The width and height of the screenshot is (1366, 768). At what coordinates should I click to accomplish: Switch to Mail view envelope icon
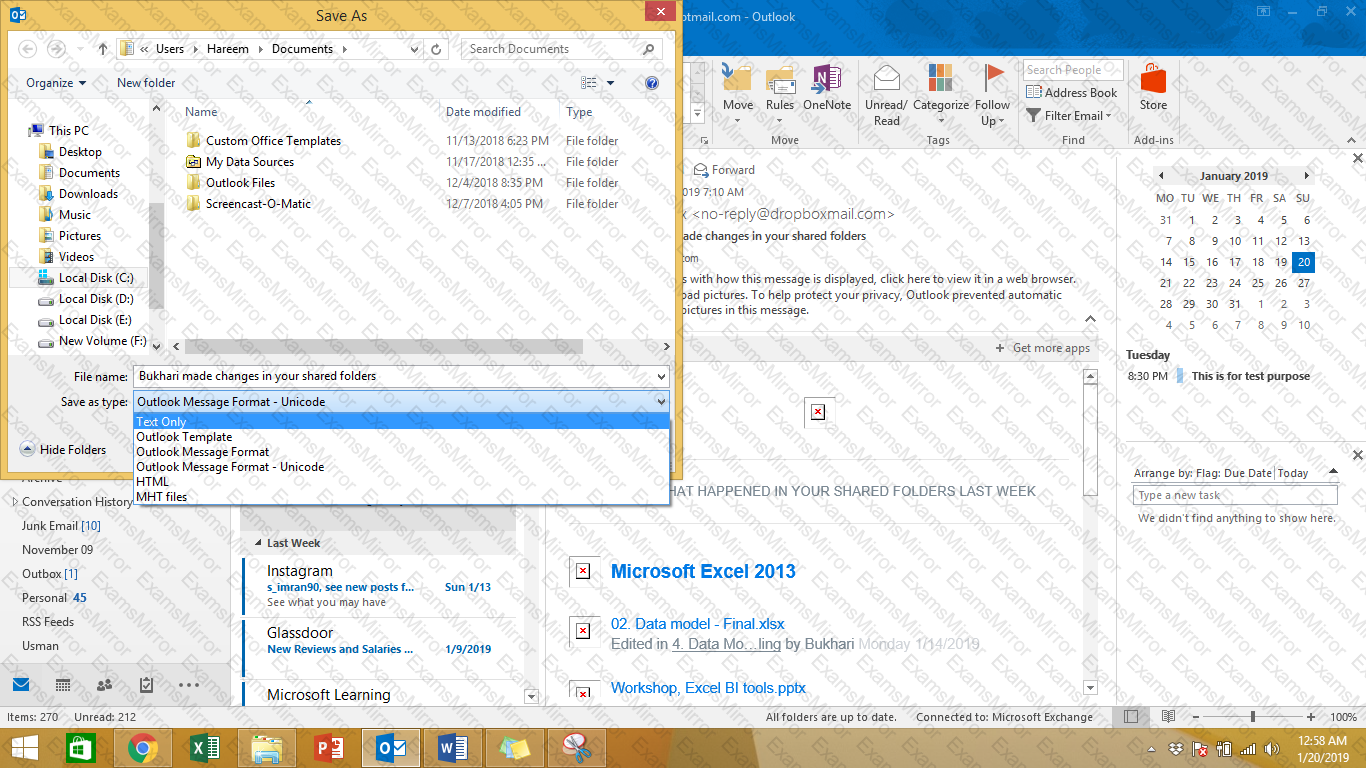pos(21,685)
